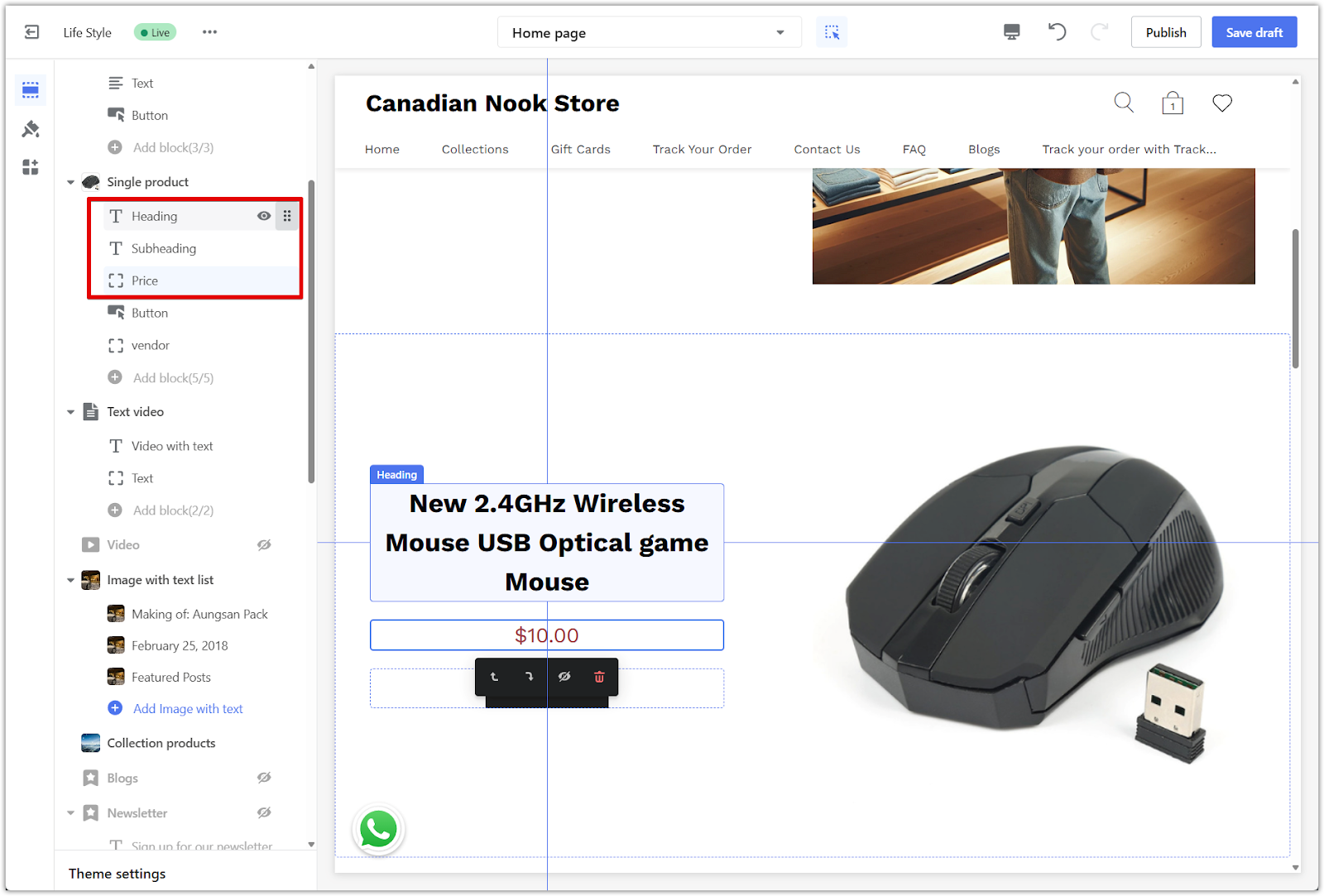Select the product heading text in preview
The width and height of the screenshot is (1324, 896).
pyautogui.click(x=547, y=543)
